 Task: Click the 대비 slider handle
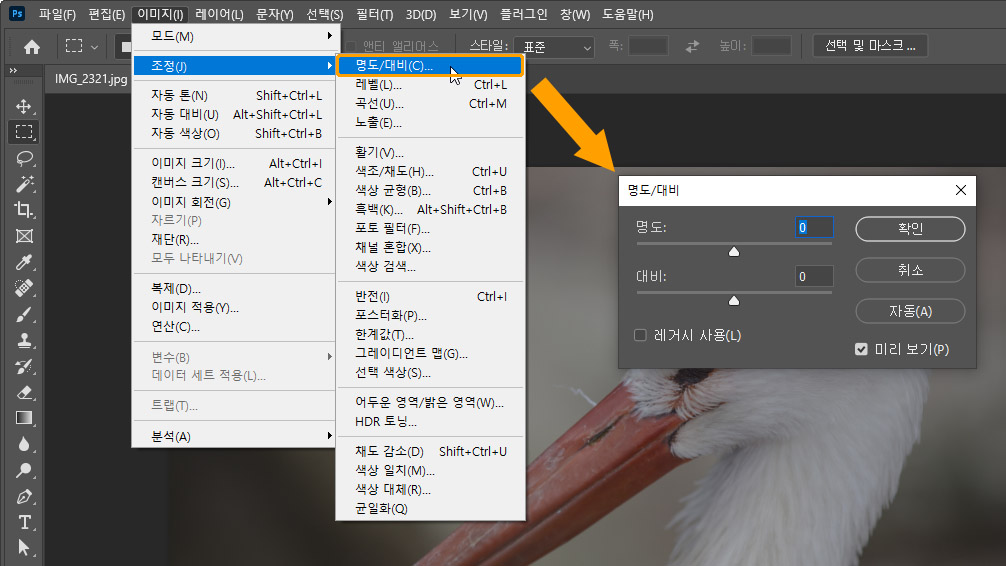click(x=734, y=300)
